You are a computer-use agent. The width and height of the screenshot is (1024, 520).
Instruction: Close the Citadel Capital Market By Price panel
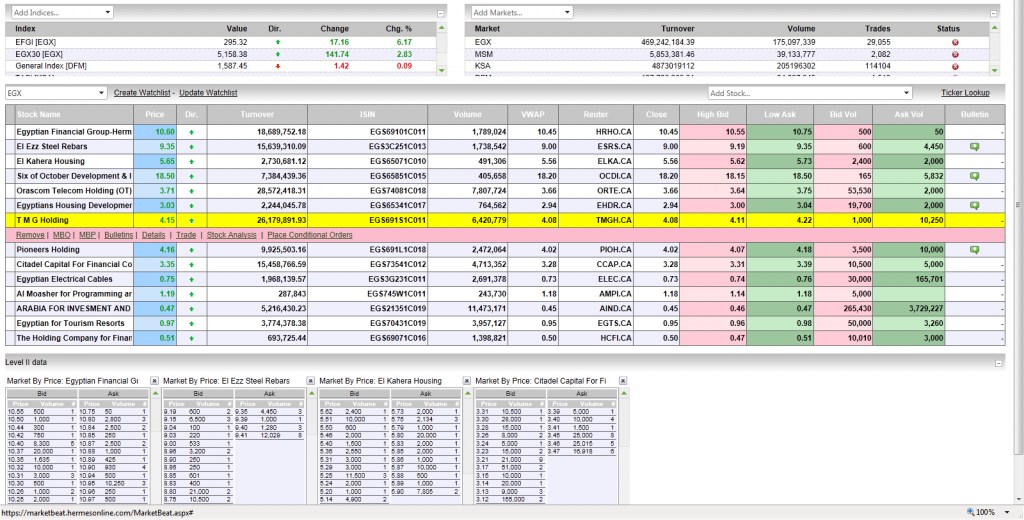623,380
